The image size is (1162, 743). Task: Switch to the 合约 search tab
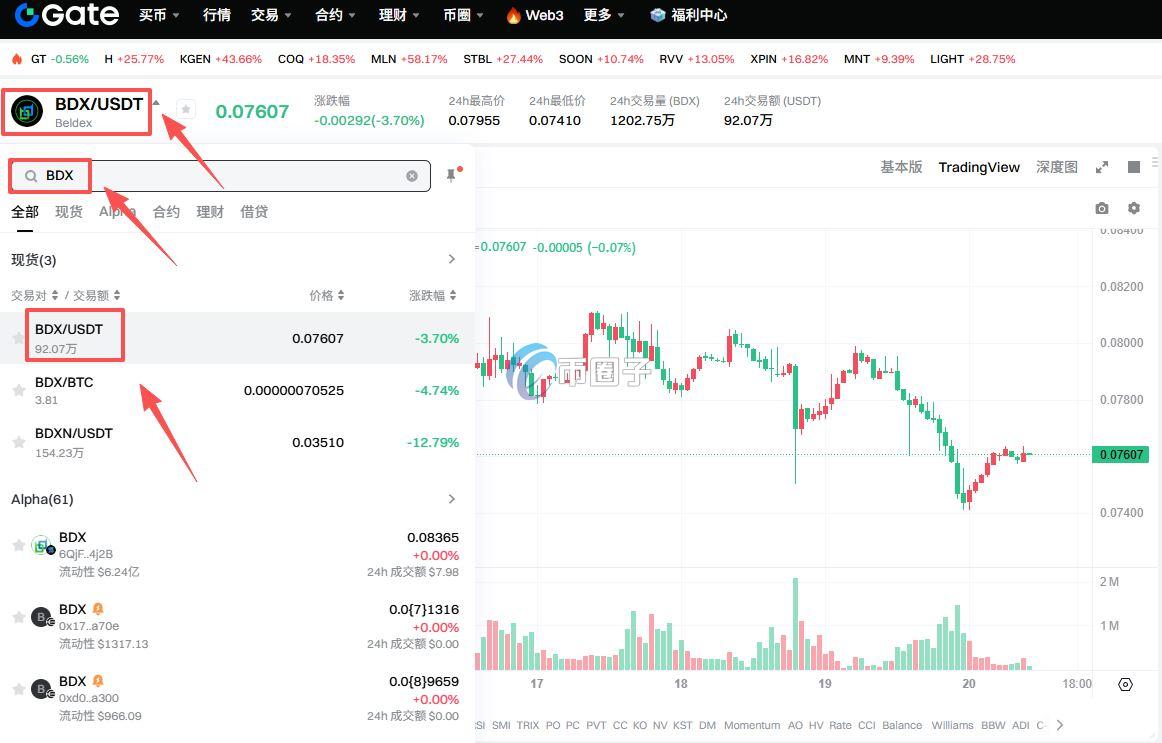click(166, 212)
